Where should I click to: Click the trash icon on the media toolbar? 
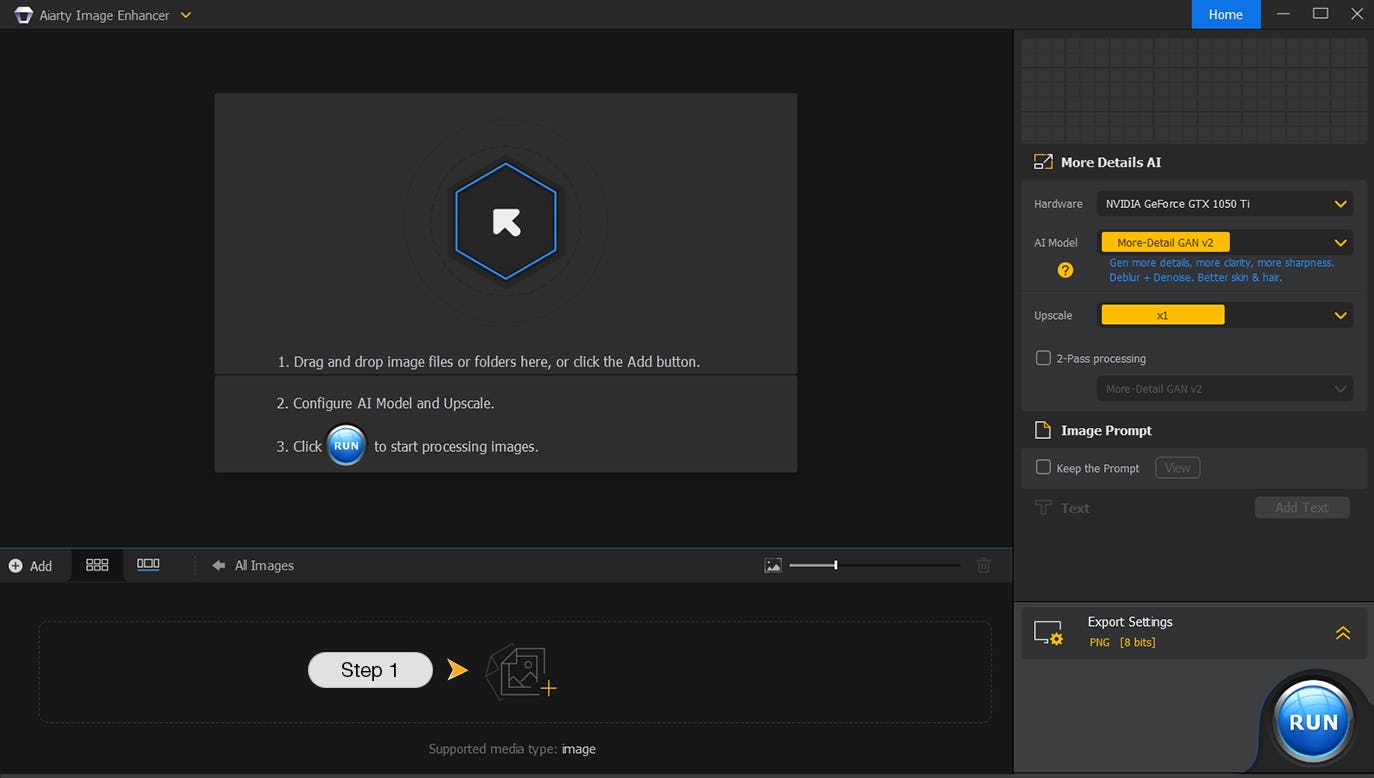(983, 565)
